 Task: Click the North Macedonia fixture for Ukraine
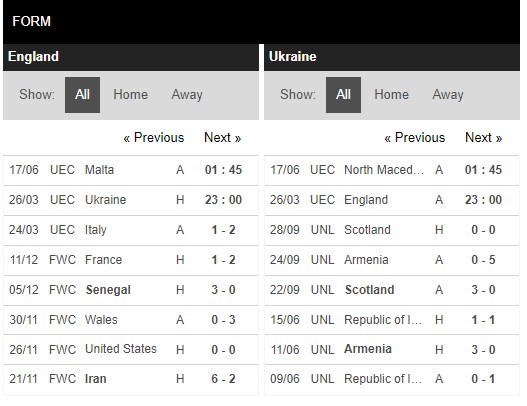pyautogui.click(x=392, y=170)
